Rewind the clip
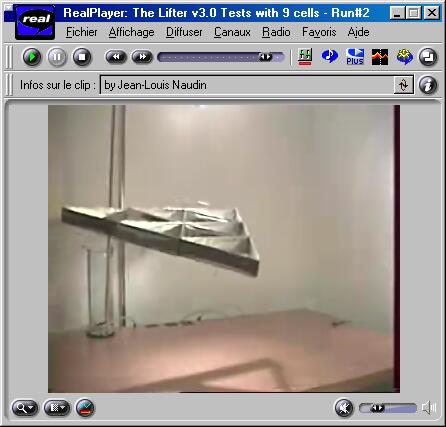 pyautogui.click(x=116, y=57)
